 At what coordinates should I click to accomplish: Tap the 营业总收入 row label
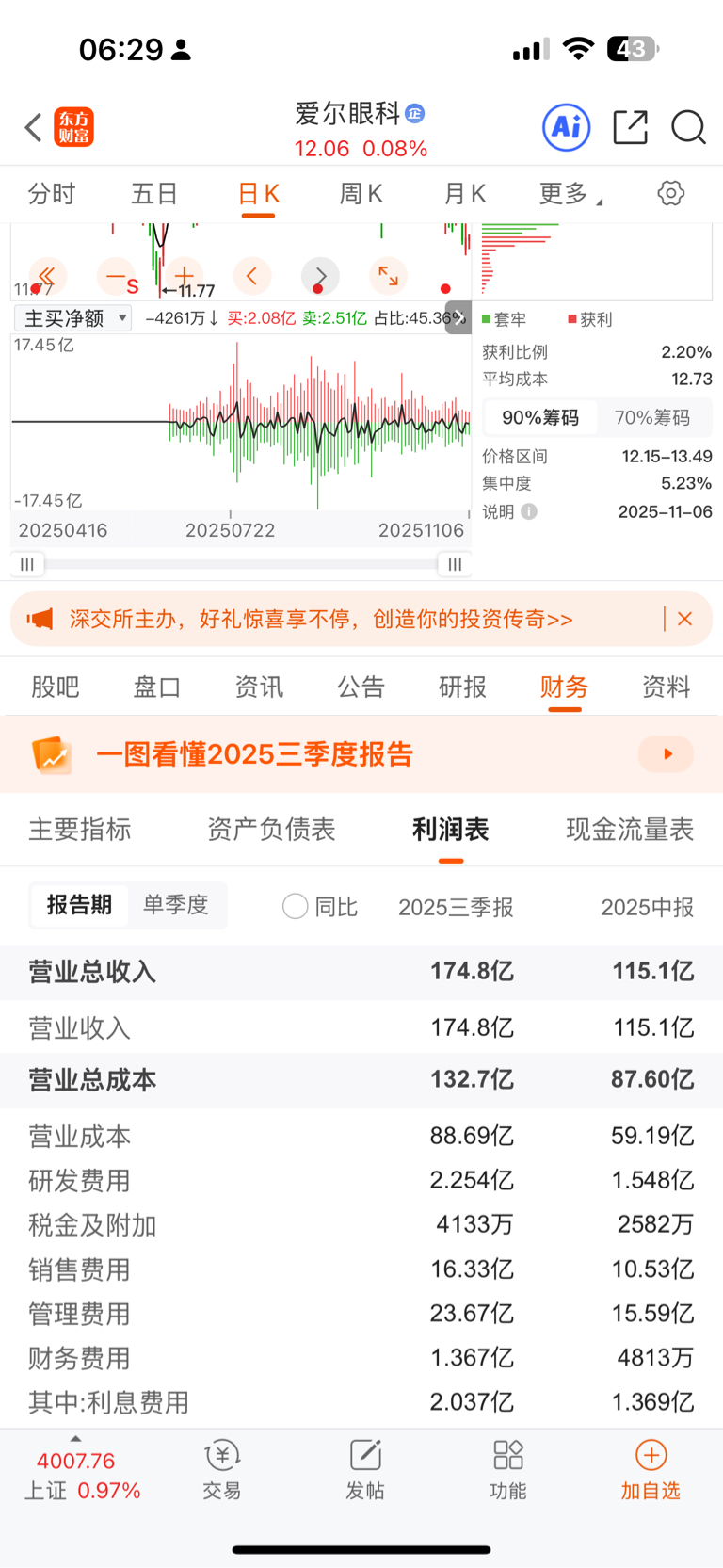click(x=92, y=972)
